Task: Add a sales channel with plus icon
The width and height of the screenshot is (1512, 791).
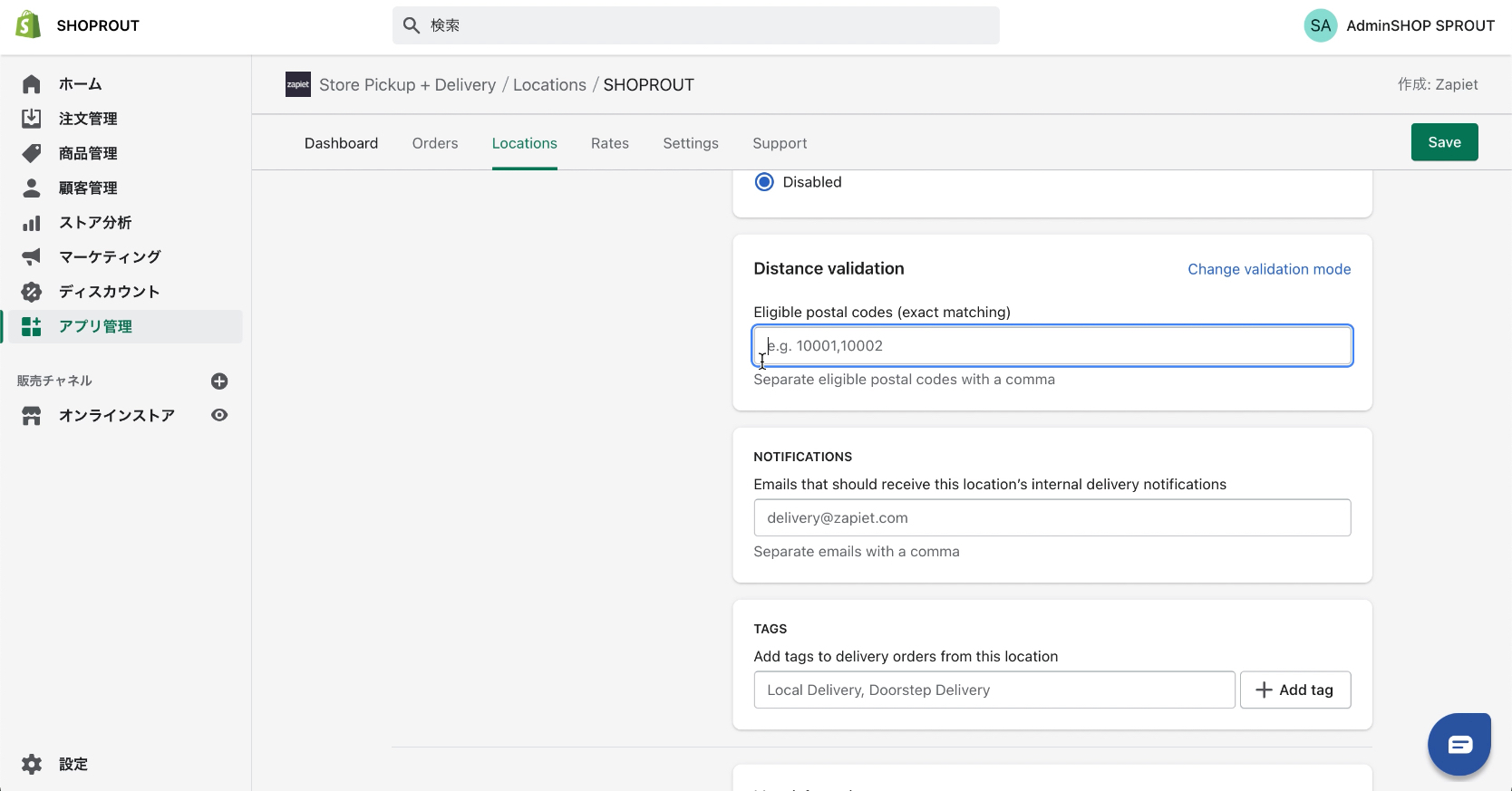Action: pos(219,381)
